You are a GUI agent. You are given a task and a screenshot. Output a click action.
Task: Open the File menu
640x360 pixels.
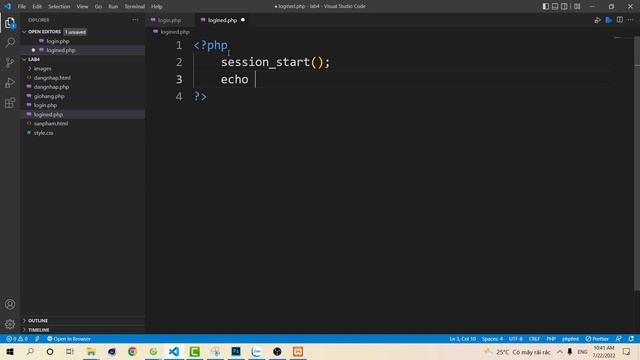pos(22,7)
